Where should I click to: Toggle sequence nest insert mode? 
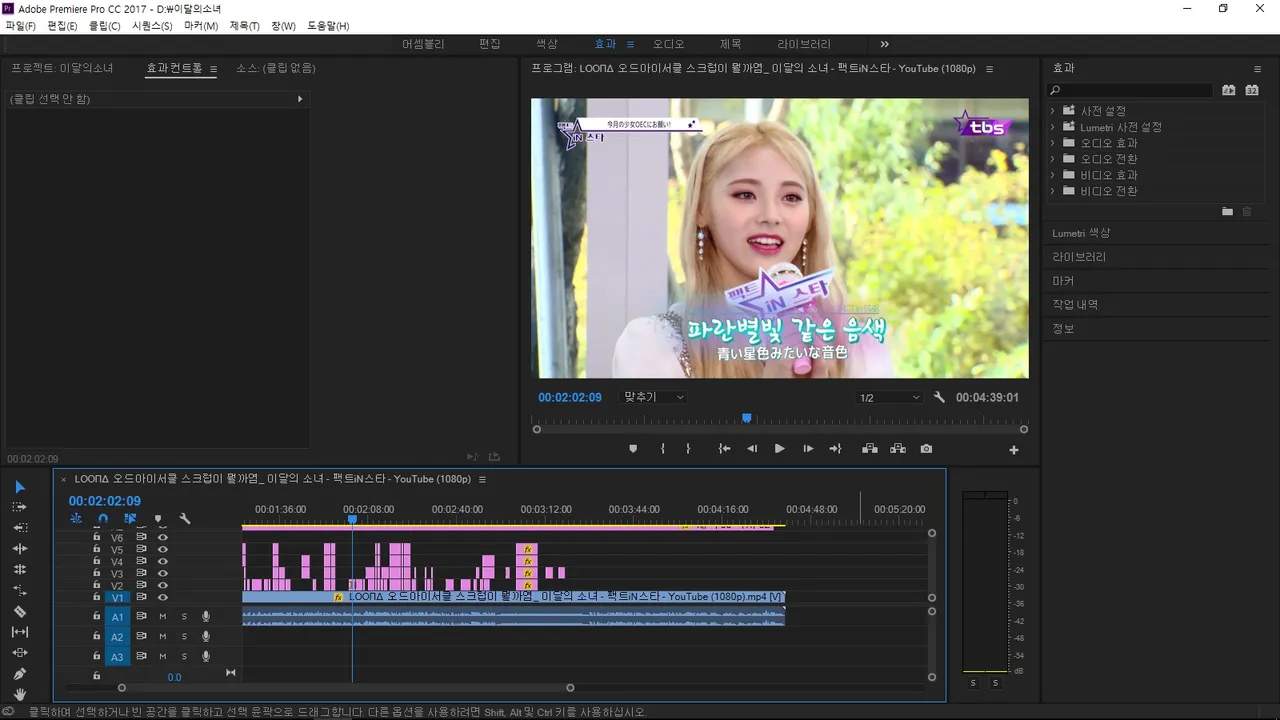tap(76, 519)
